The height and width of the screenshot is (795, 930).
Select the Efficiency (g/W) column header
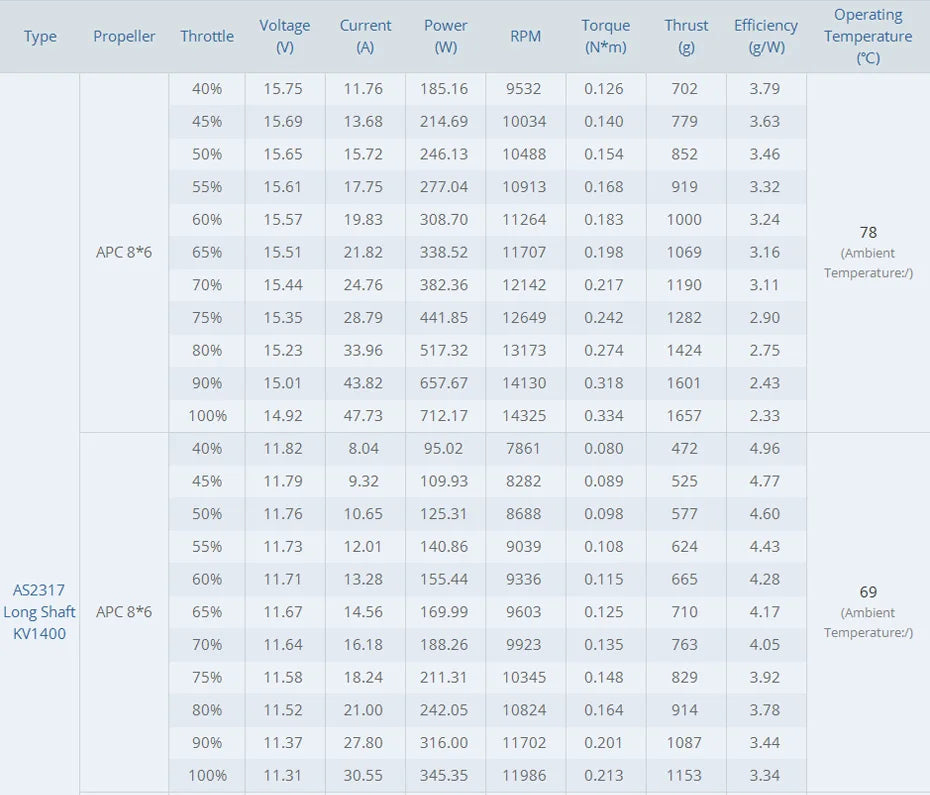coord(766,36)
